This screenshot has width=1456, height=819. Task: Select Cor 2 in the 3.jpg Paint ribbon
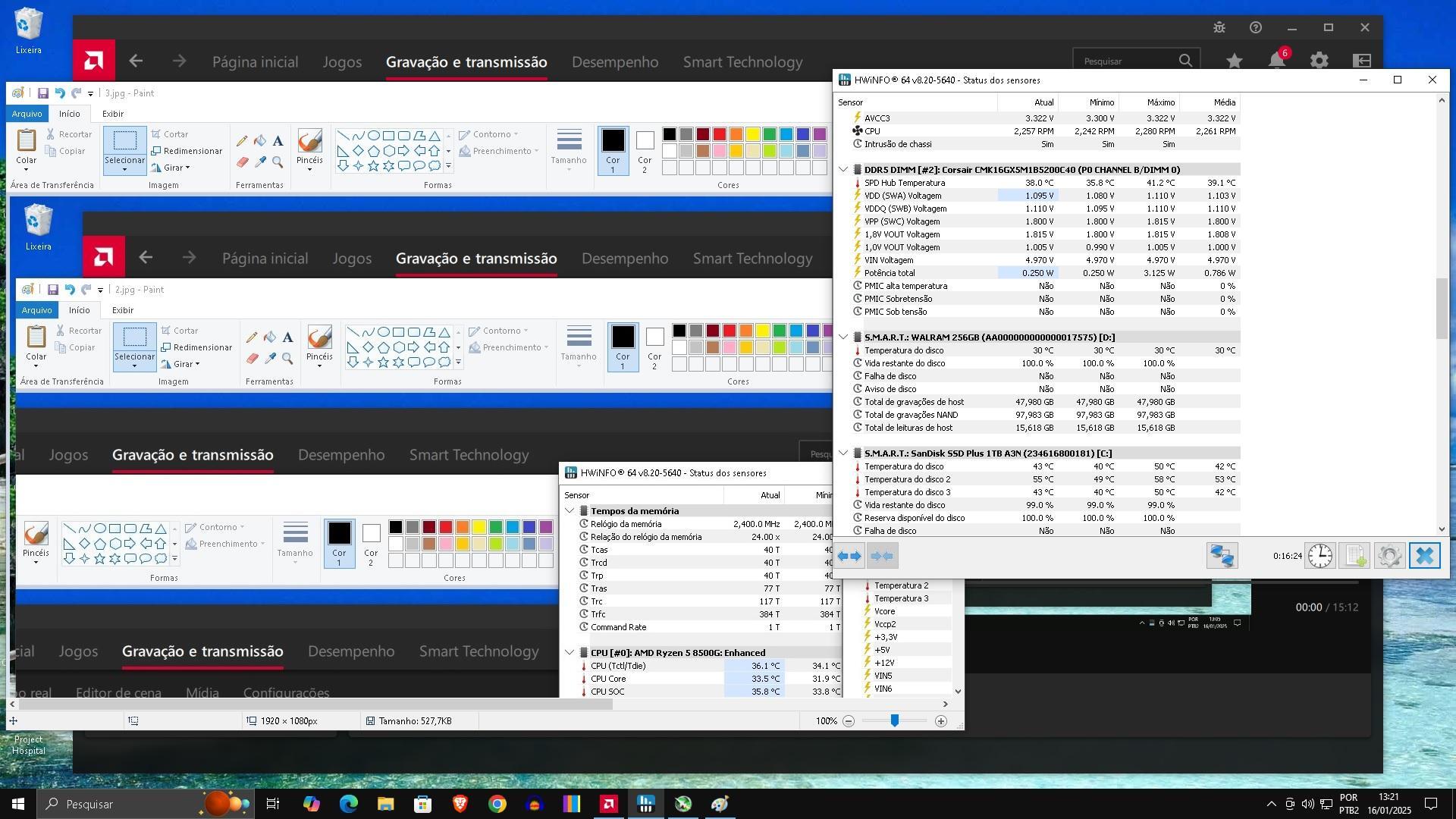coord(645,150)
